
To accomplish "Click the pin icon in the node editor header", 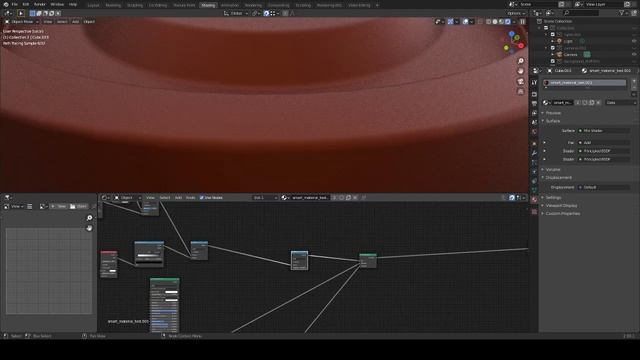I will point(364,198).
